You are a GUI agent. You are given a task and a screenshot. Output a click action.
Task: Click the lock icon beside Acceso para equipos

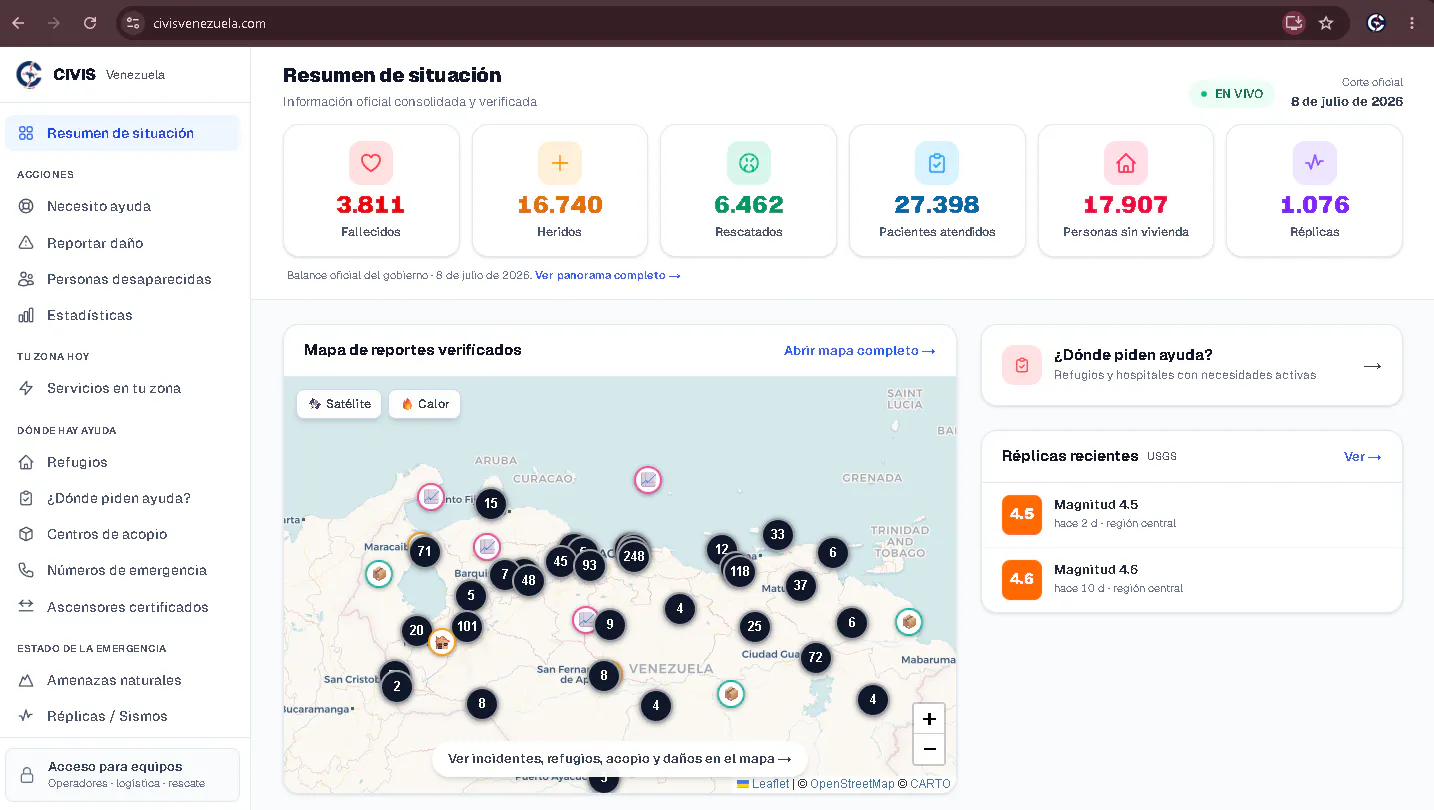coord(27,775)
